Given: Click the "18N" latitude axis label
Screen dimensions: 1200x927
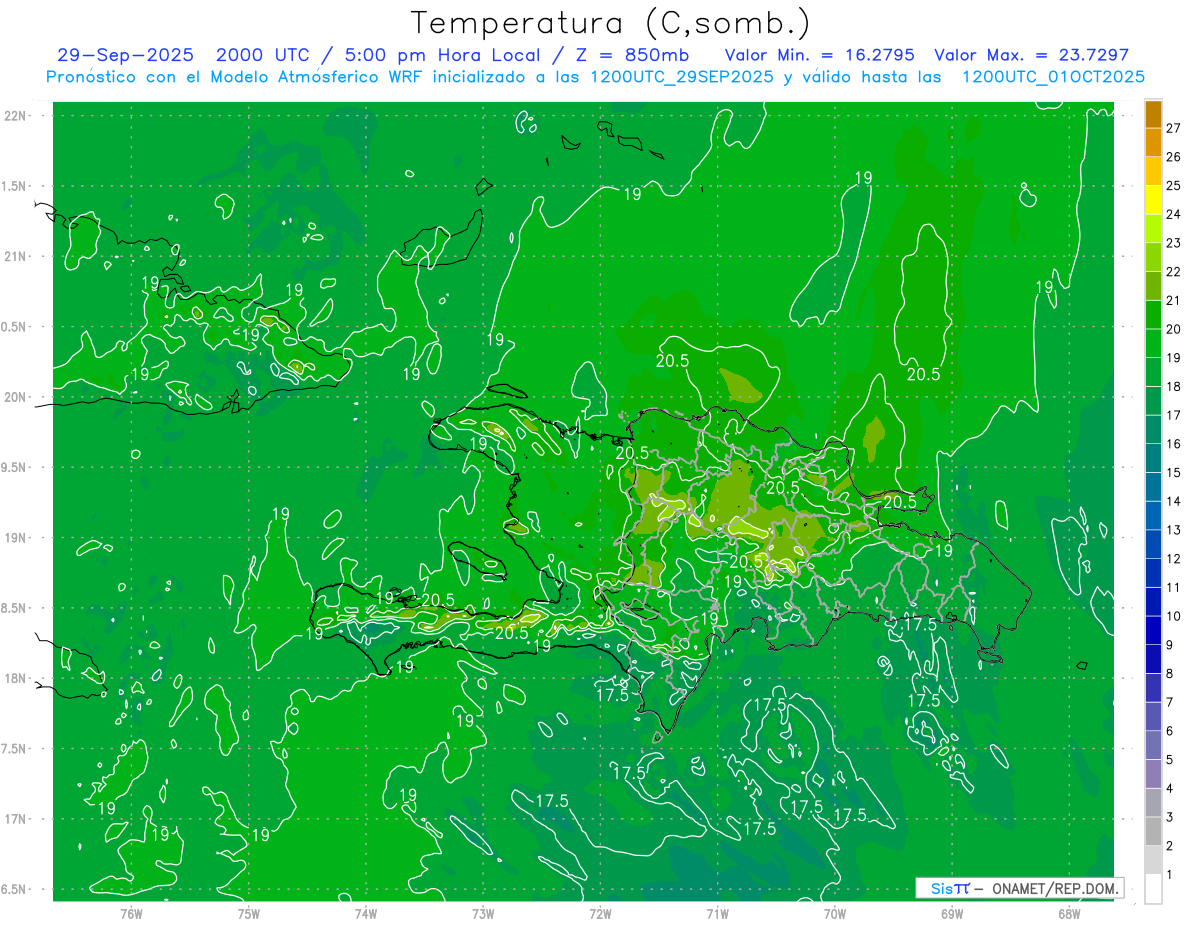Looking at the screenshot, I should [x=17, y=678].
